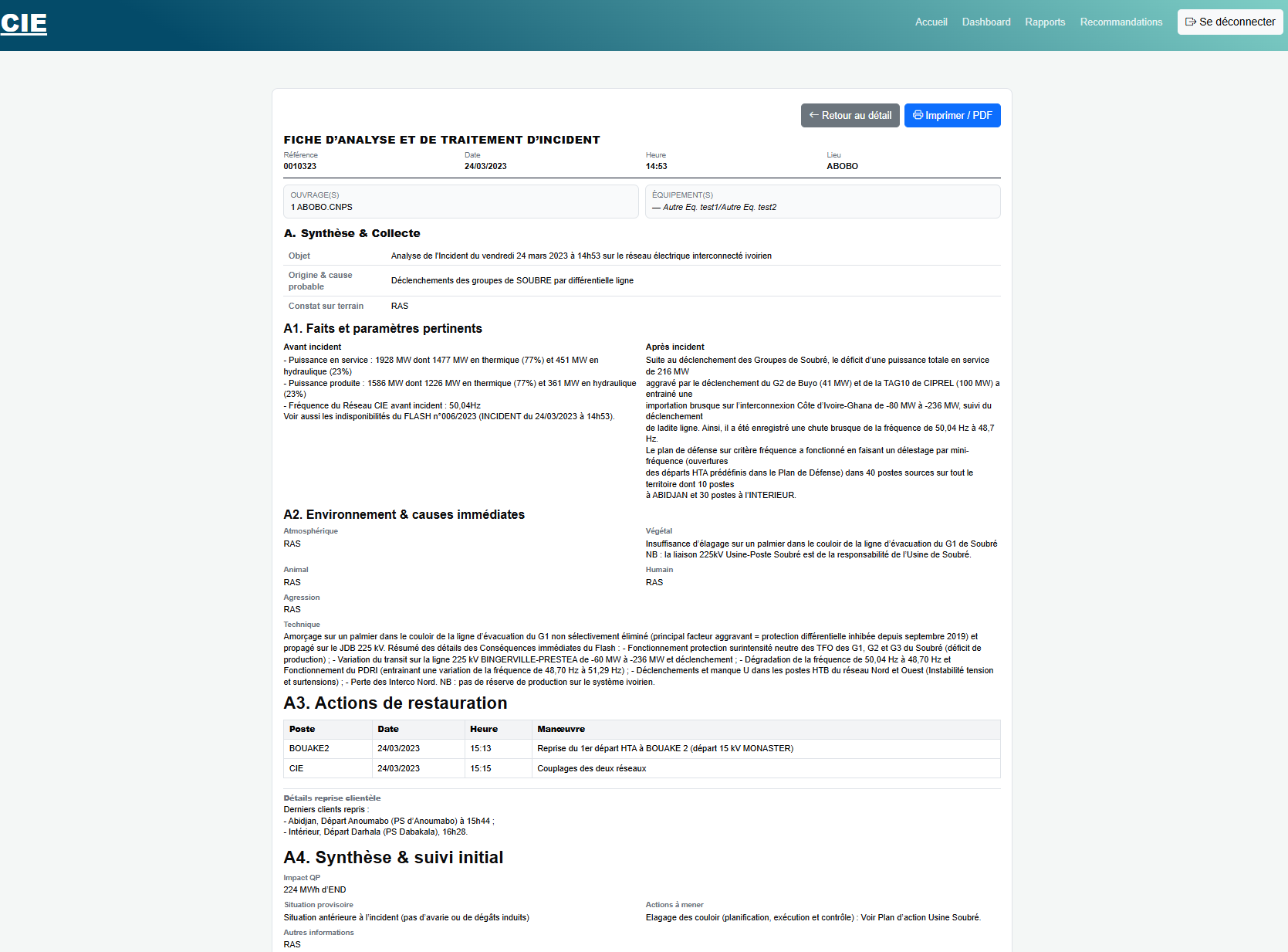Open the Accueil navigation link
Image resolution: width=1288 pixels, height=952 pixels.
(x=931, y=22)
